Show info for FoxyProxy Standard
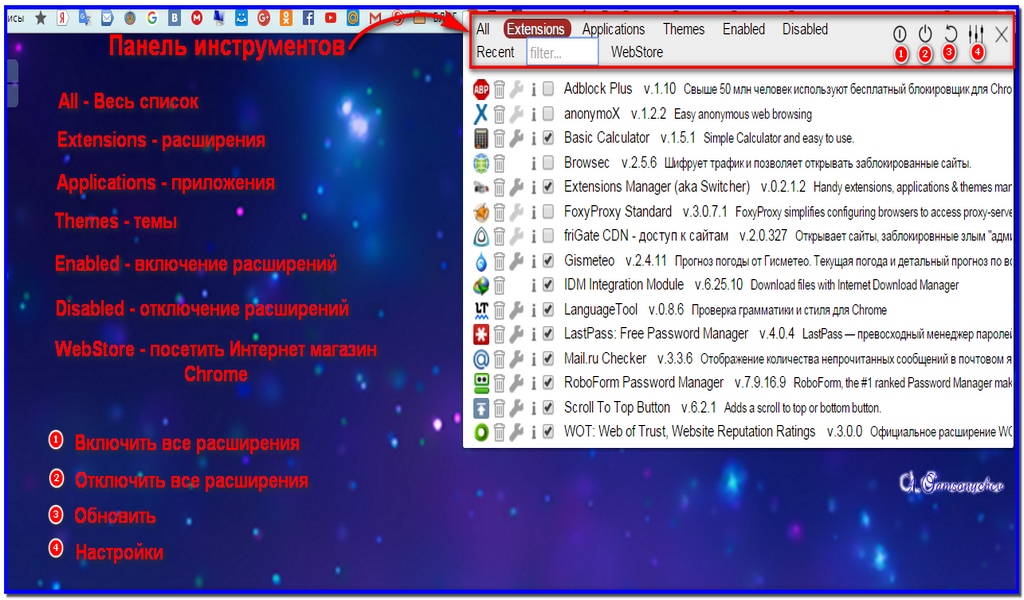 pyautogui.click(x=533, y=212)
